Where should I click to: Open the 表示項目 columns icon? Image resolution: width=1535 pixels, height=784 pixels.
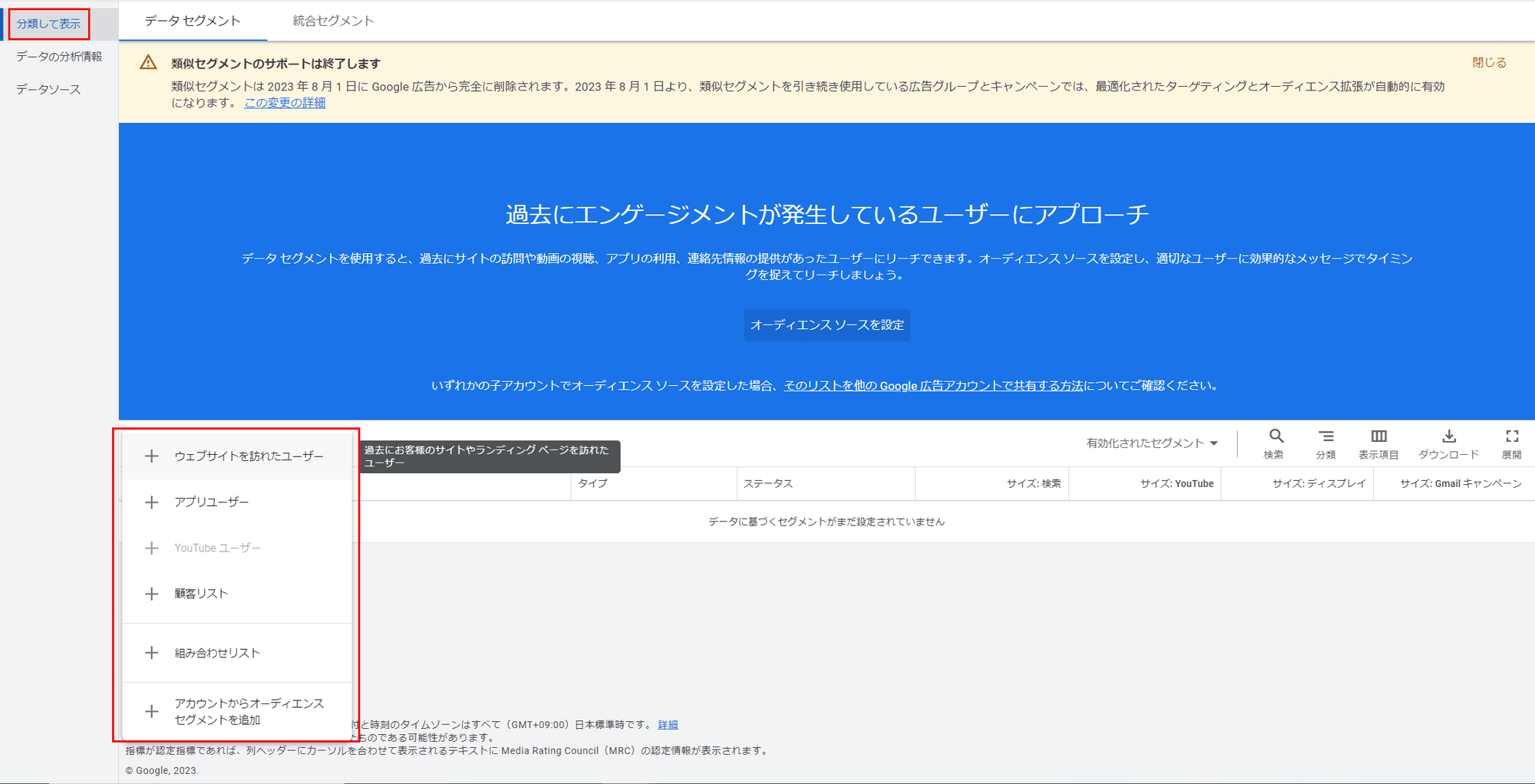click(x=1378, y=436)
